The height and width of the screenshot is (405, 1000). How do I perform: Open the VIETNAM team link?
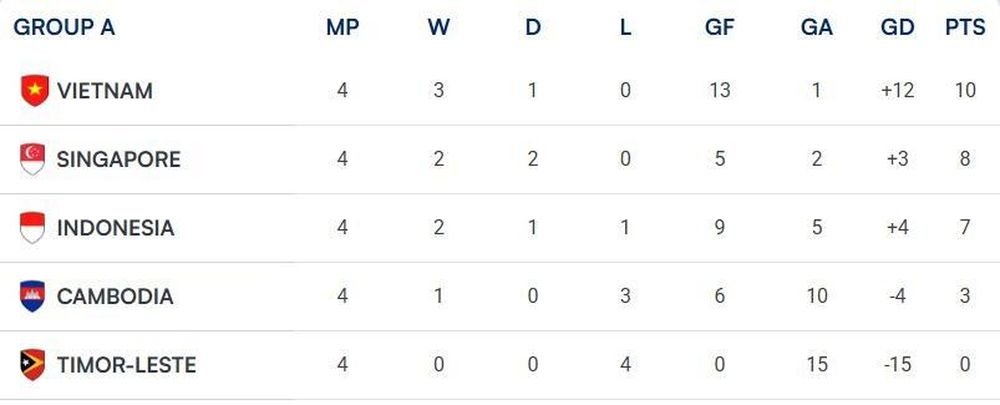click(105, 91)
